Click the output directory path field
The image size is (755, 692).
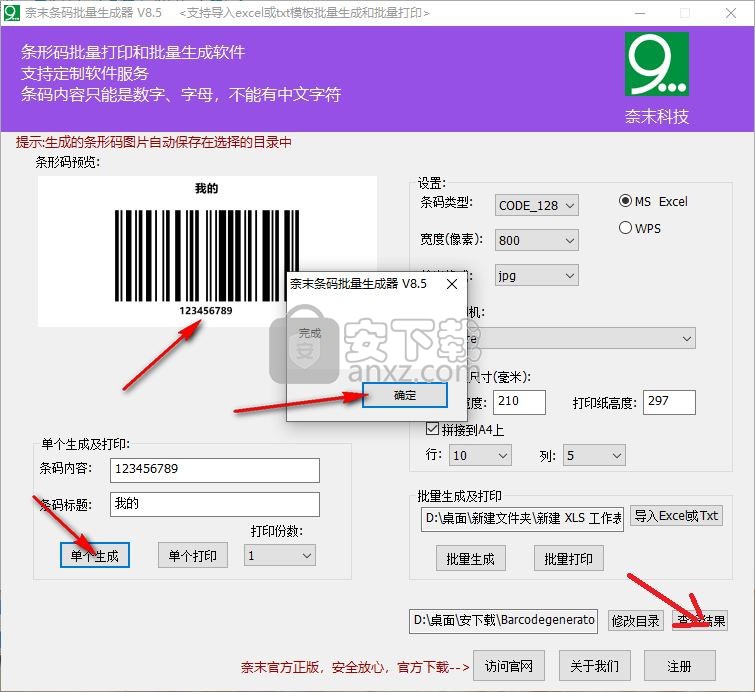point(504,621)
